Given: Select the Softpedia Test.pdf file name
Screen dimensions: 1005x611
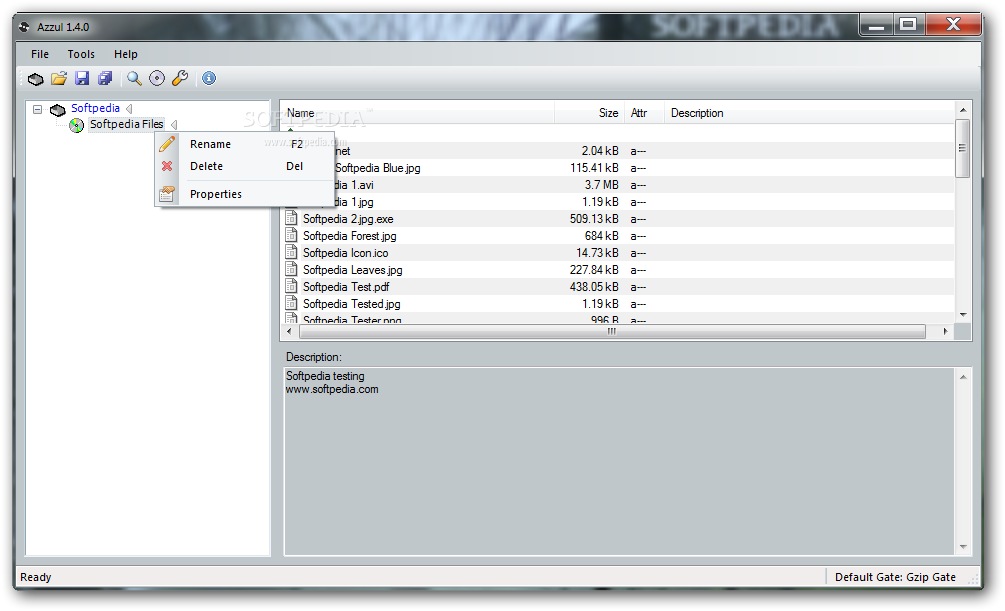Looking at the screenshot, I should (x=346, y=287).
